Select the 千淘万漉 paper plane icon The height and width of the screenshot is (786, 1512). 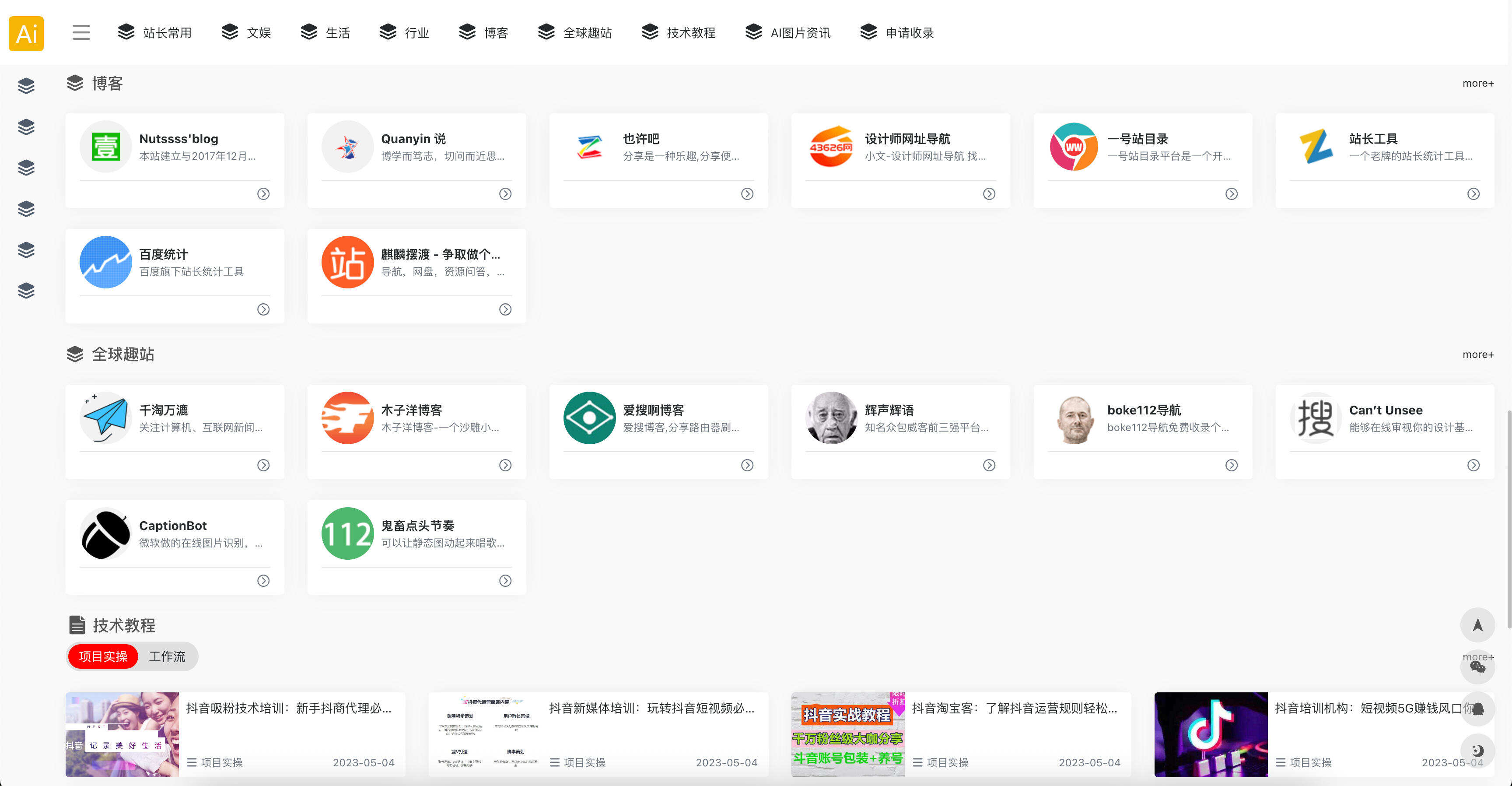pos(105,418)
